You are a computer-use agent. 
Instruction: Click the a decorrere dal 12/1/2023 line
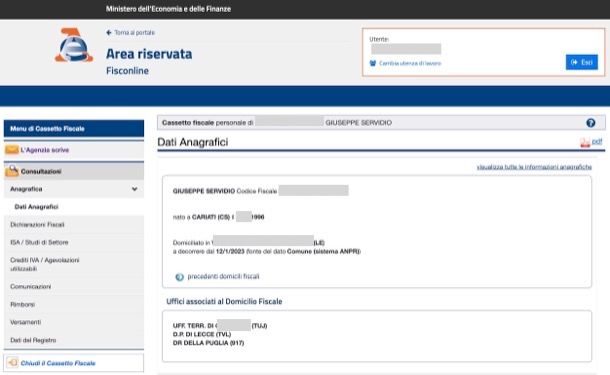point(266,252)
